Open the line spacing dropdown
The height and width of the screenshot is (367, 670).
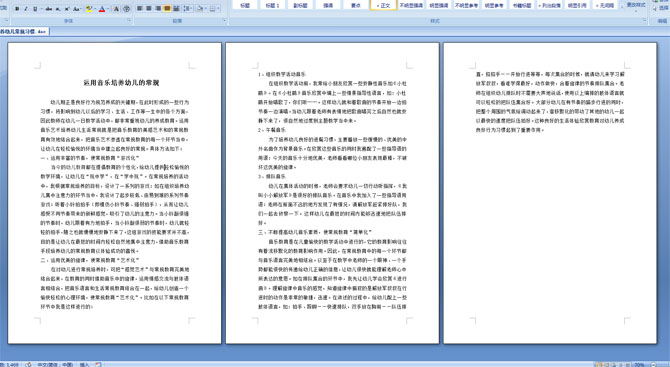pyautogui.click(x=188, y=9)
